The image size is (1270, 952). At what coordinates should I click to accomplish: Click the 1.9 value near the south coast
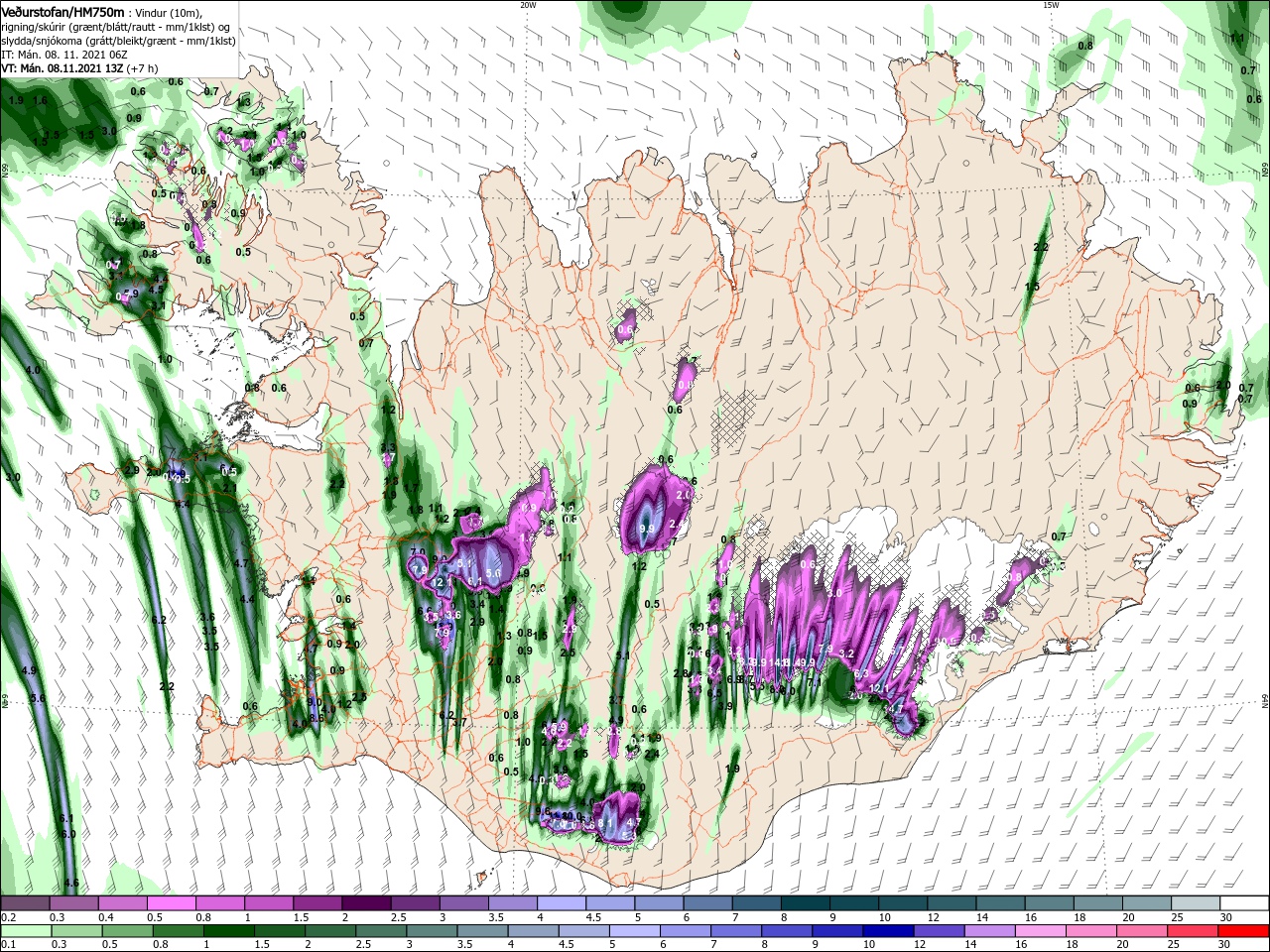(733, 769)
